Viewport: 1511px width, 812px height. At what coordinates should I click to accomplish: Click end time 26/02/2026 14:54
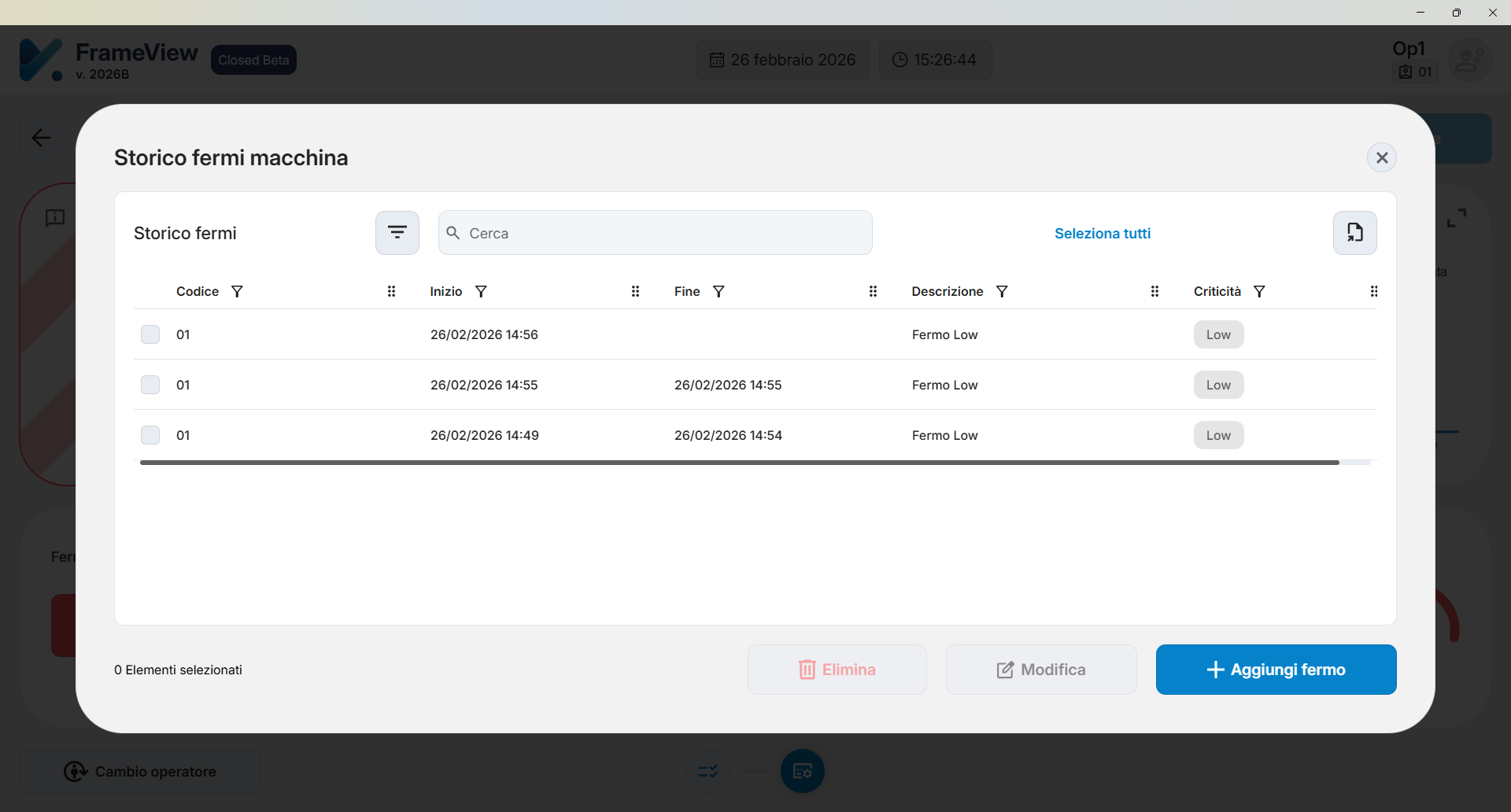pos(728,435)
